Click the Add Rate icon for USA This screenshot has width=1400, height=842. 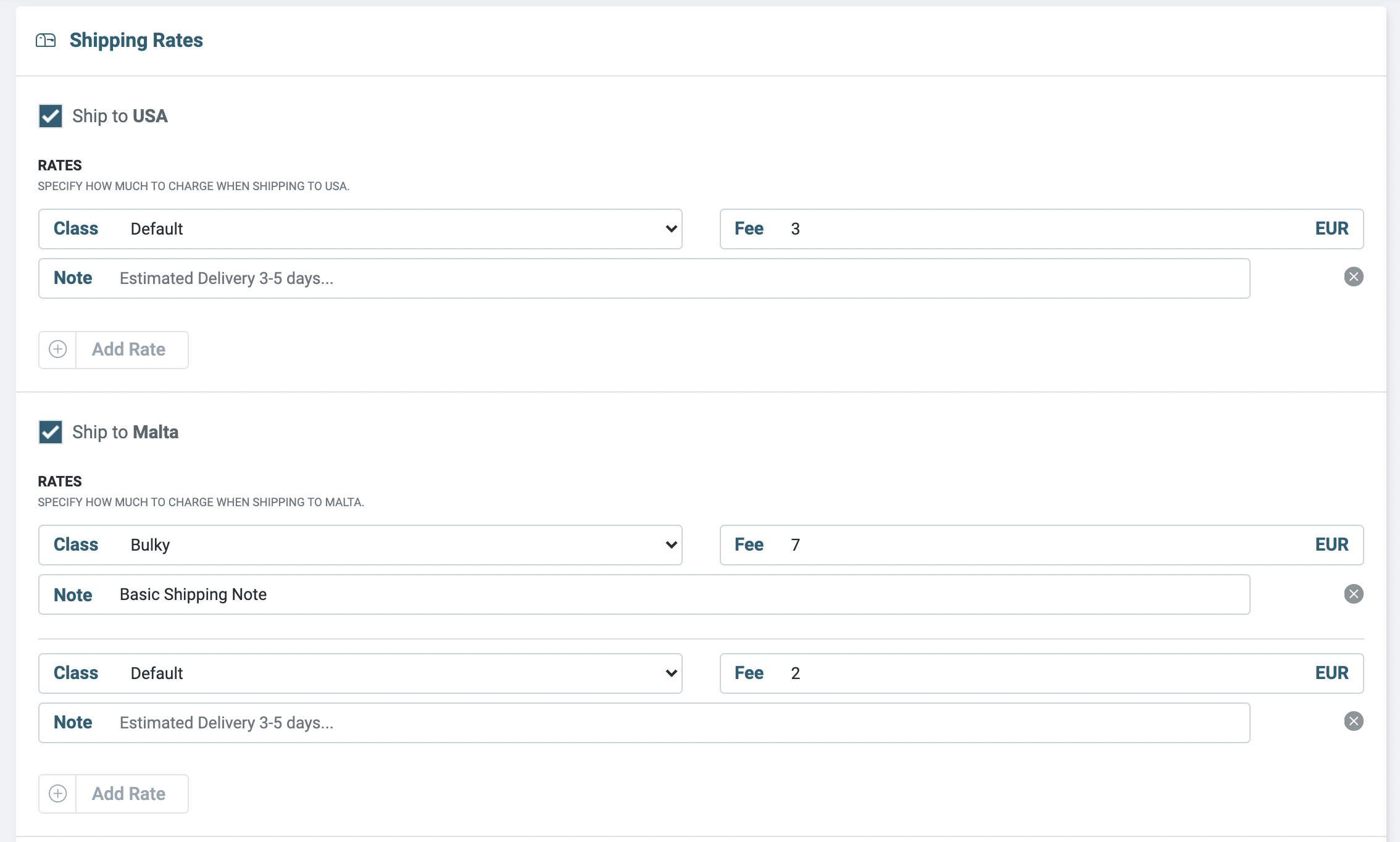tap(57, 349)
